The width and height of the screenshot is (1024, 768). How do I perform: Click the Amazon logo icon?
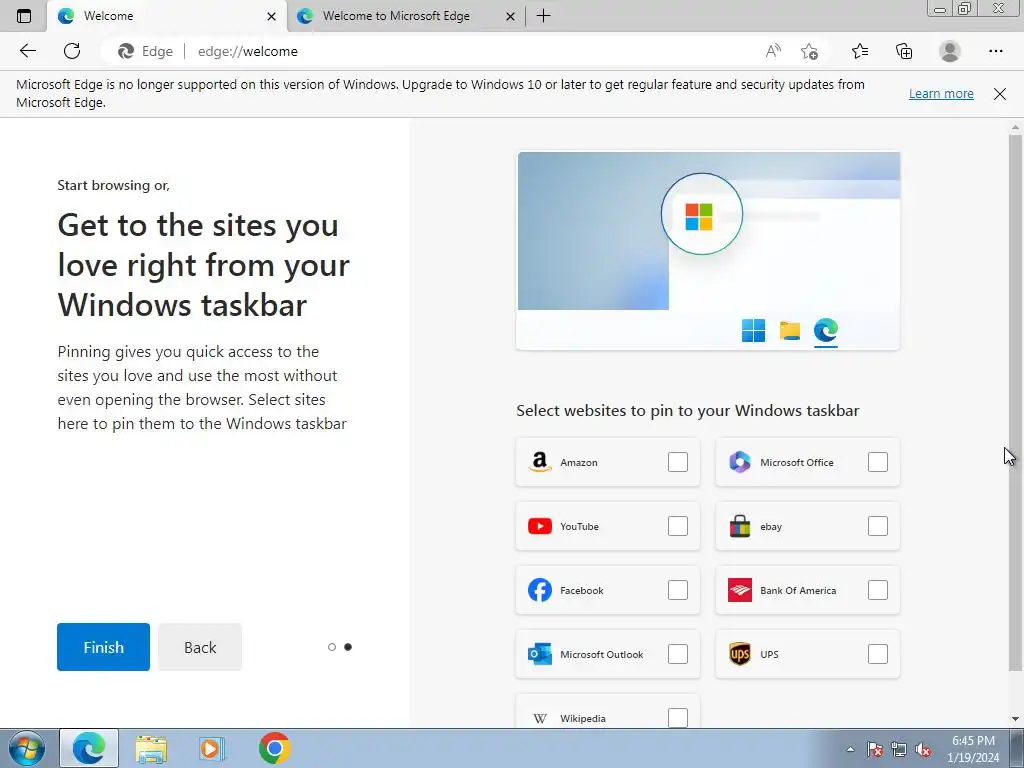tap(539, 462)
